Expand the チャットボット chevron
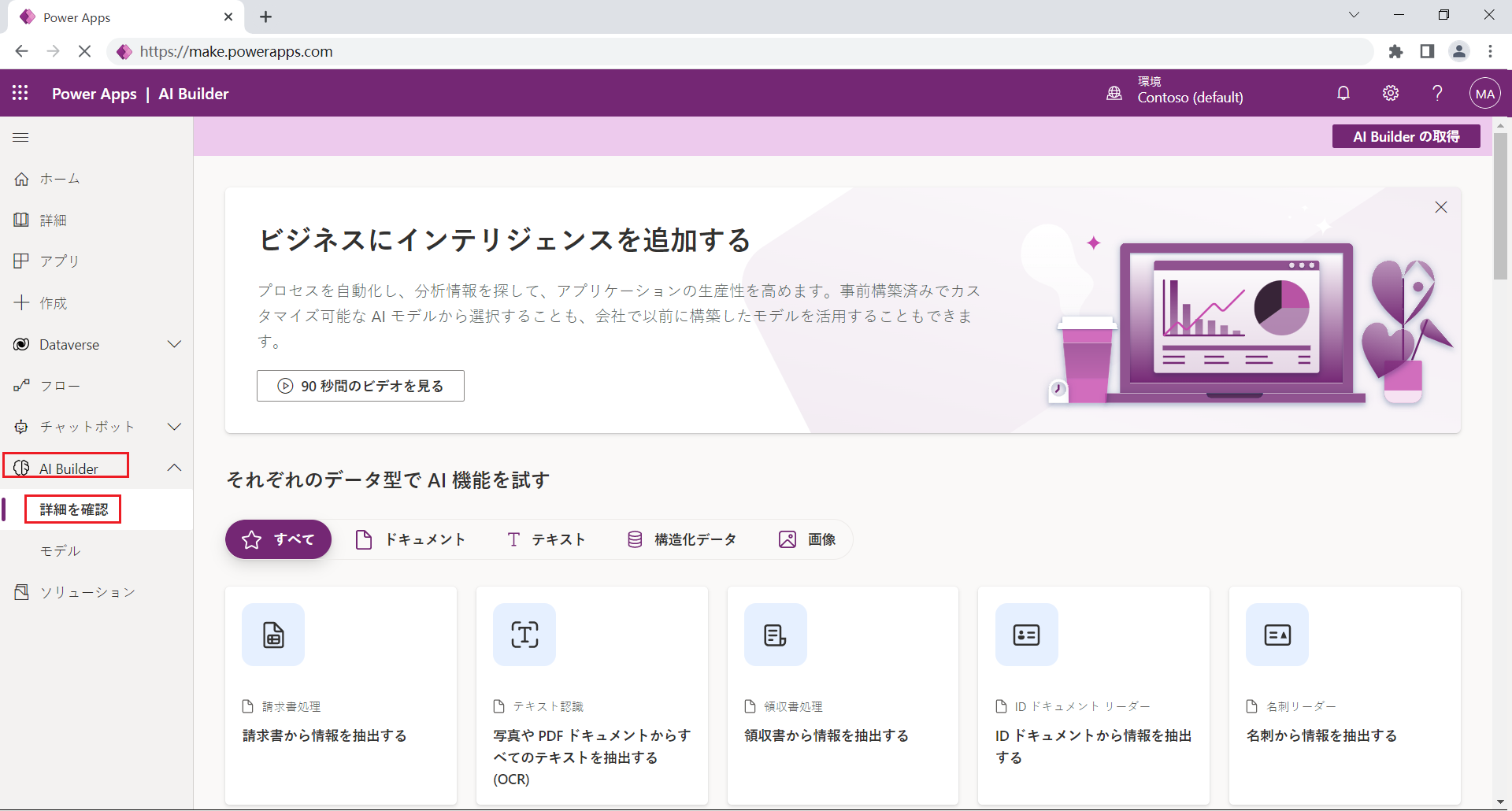 tap(175, 427)
